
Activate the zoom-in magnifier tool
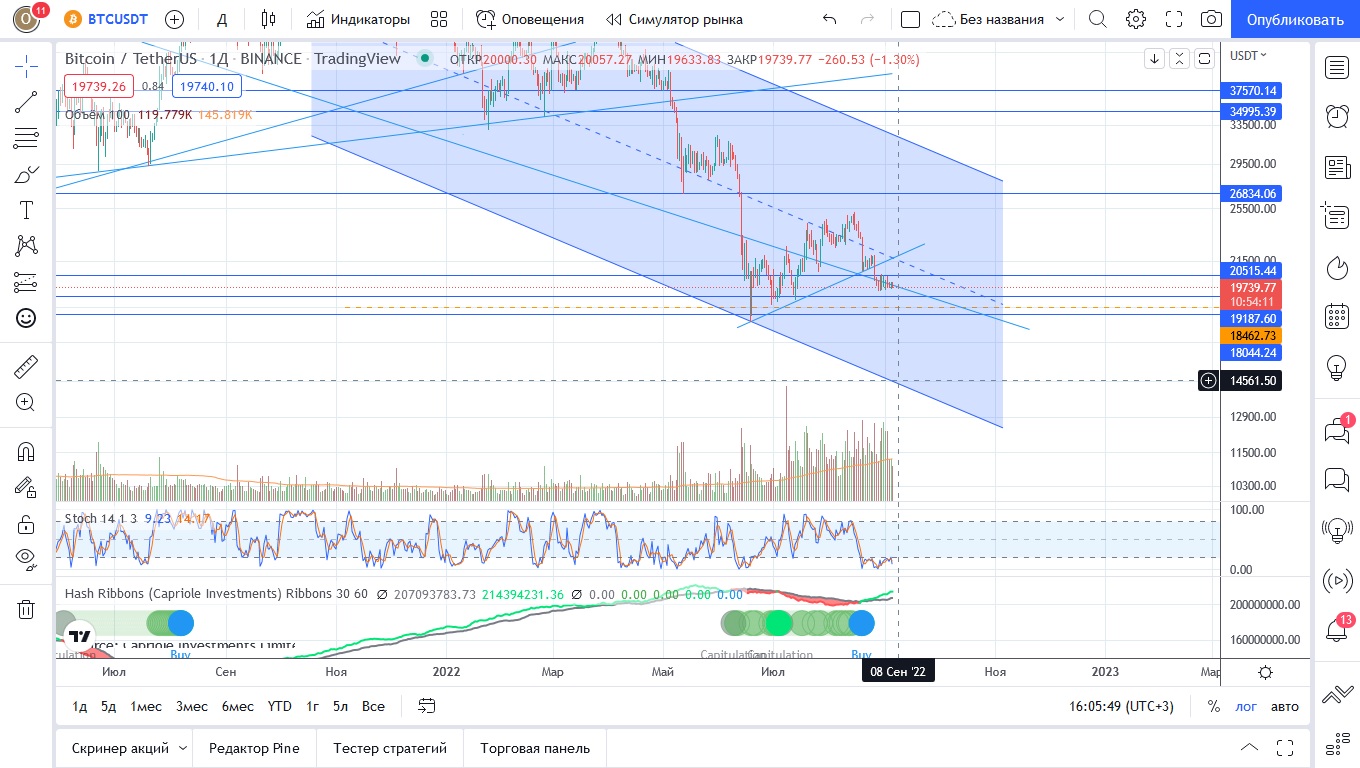click(x=26, y=403)
